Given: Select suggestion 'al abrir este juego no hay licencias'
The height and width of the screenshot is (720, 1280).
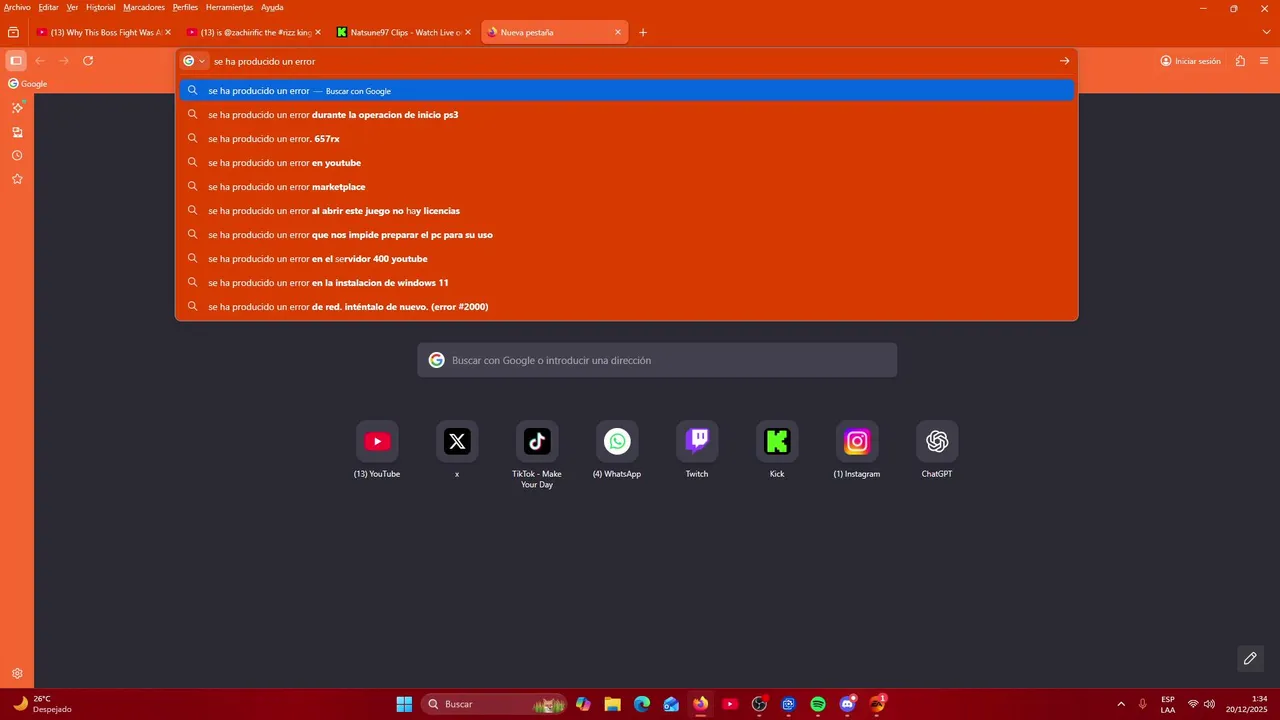Looking at the screenshot, I should pyautogui.click(x=627, y=211).
